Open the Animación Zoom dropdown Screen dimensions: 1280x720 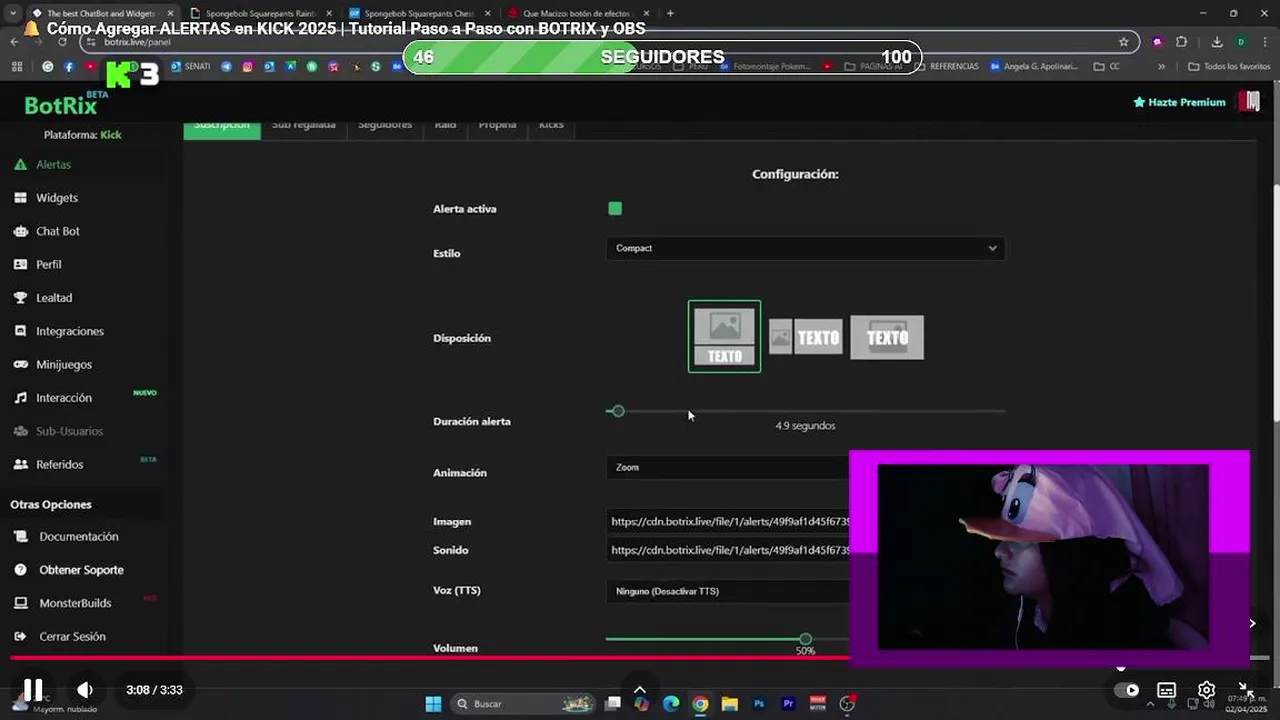[x=727, y=467]
